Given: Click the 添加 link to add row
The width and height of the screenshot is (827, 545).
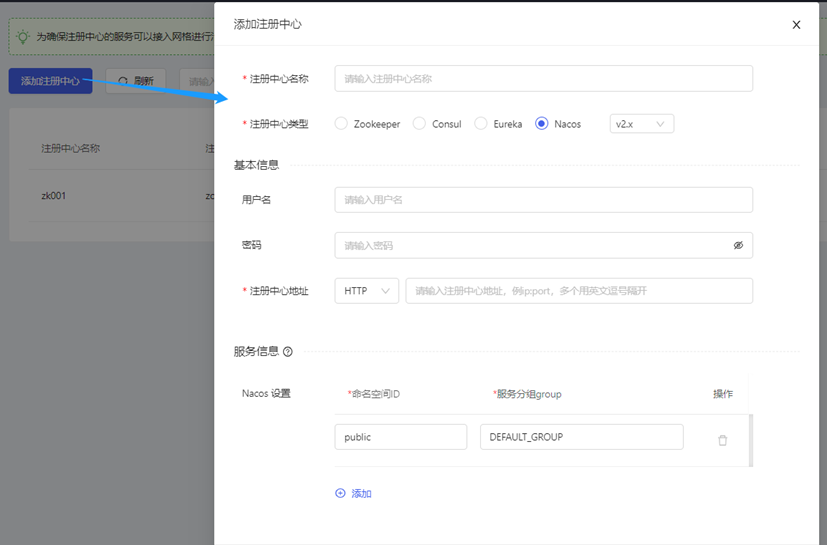Looking at the screenshot, I should (361, 493).
